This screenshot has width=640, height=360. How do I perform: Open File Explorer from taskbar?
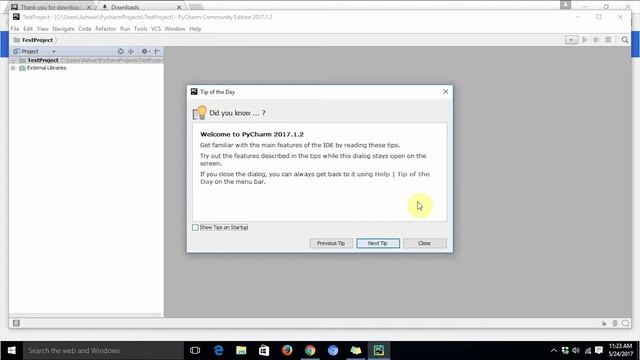coord(241,351)
